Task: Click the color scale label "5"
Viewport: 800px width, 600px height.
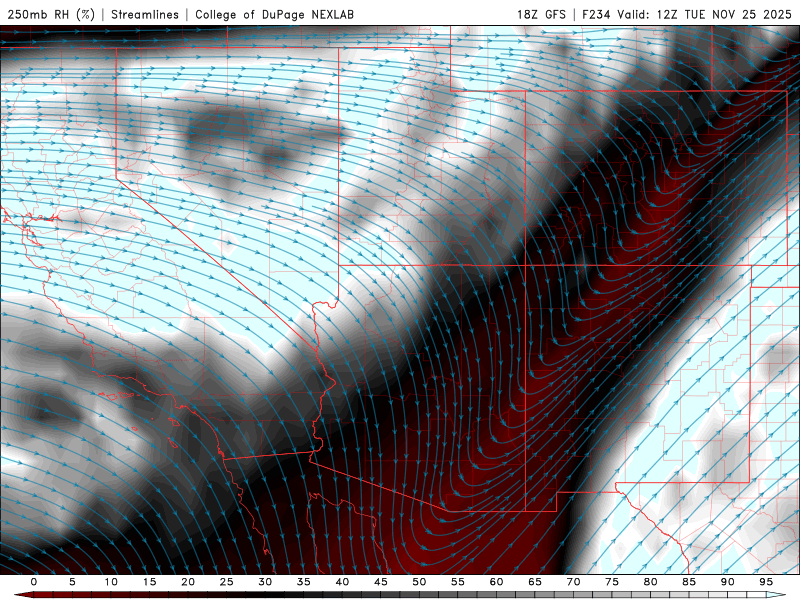Action: [x=72, y=582]
